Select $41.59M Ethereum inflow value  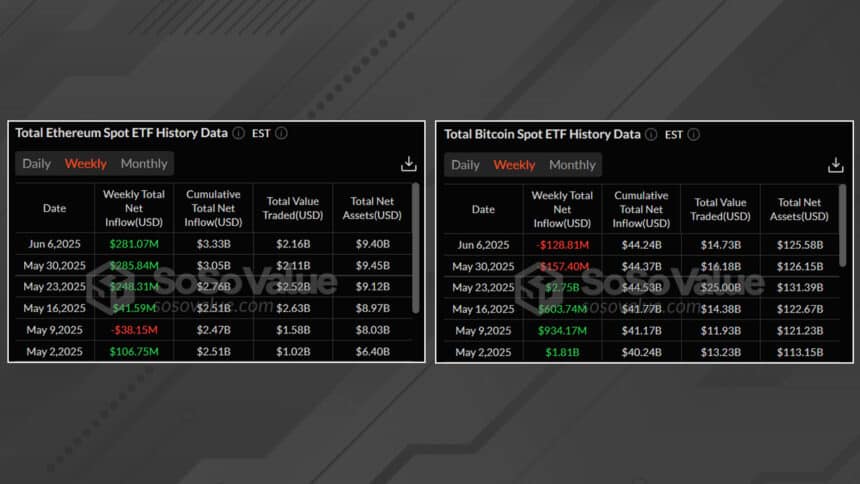tap(134, 308)
